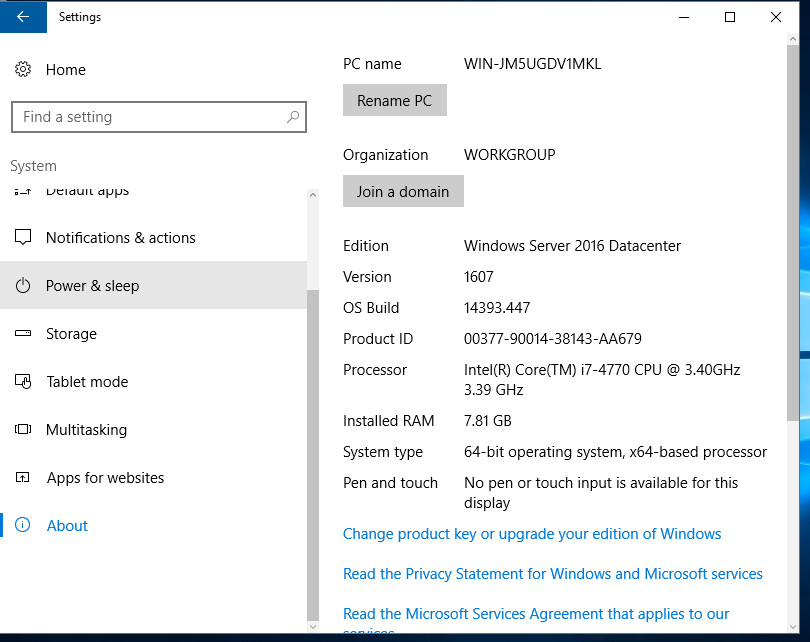This screenshot has width=810, height=642.
Task: Click the Storage drive icon
Action: click(x=23, y=334)
